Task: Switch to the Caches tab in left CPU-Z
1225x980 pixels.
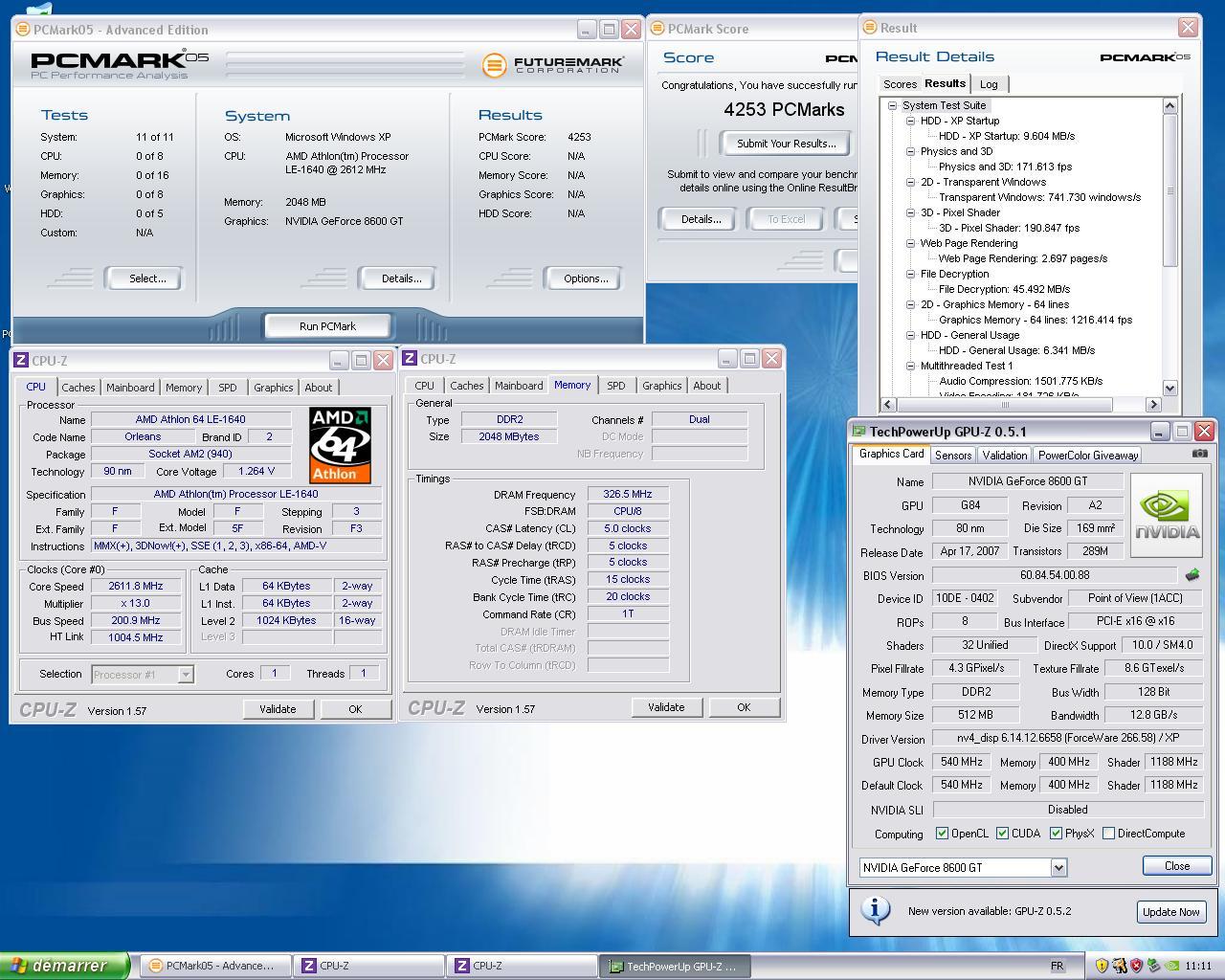Action: coord(78,388)
